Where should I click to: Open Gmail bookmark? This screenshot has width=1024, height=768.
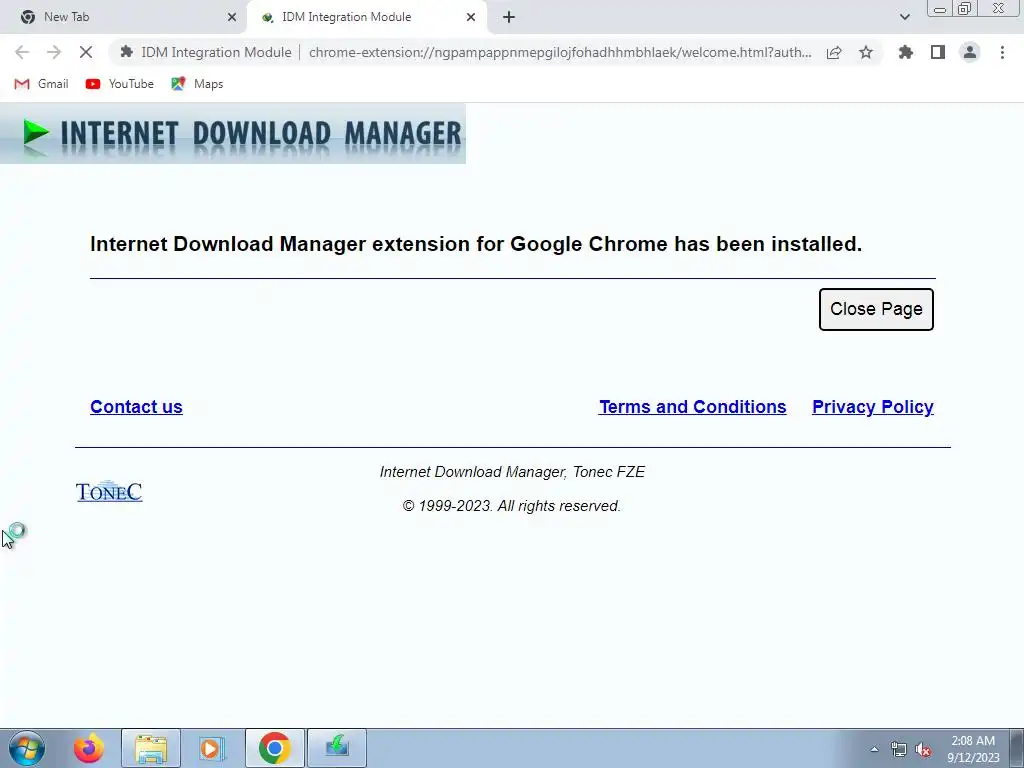tap(41, 84)
